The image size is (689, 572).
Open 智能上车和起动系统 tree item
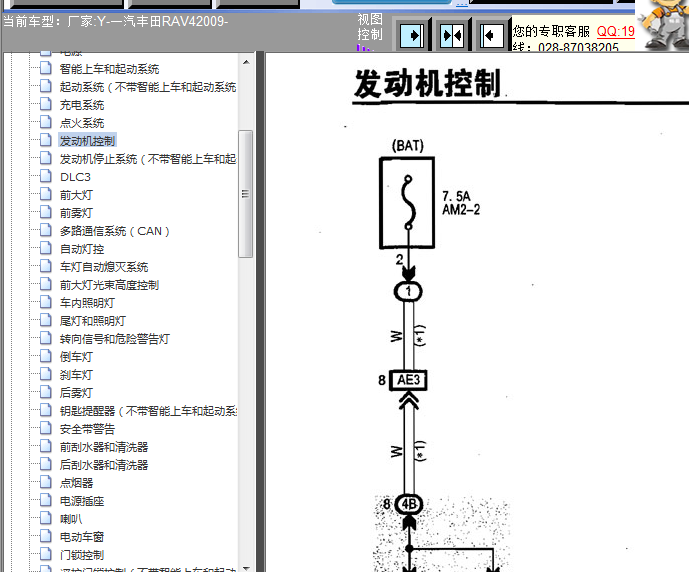(x=109, y=69)
